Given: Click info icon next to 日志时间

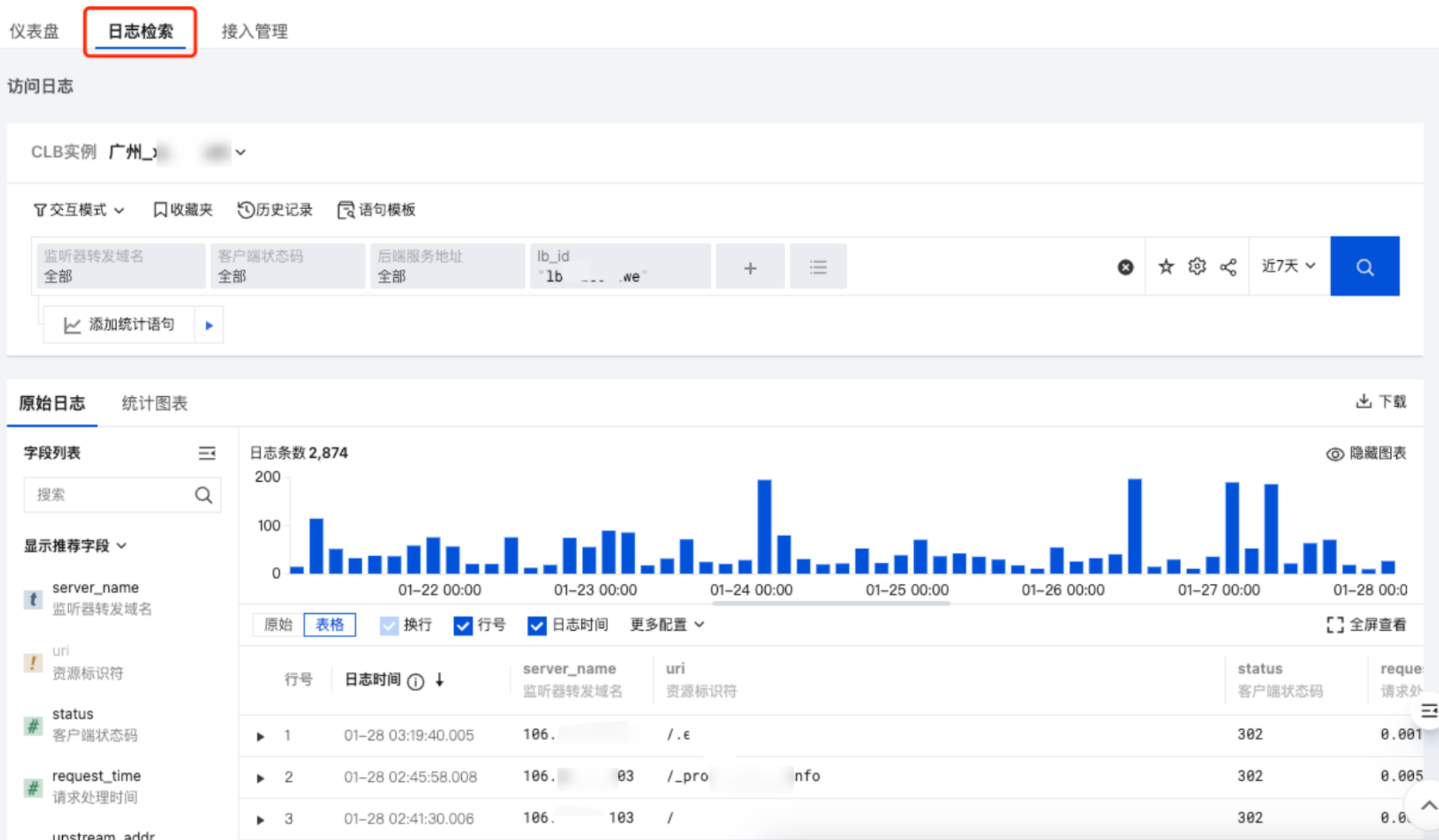Looking at the screenshot, I should [415, 681].
